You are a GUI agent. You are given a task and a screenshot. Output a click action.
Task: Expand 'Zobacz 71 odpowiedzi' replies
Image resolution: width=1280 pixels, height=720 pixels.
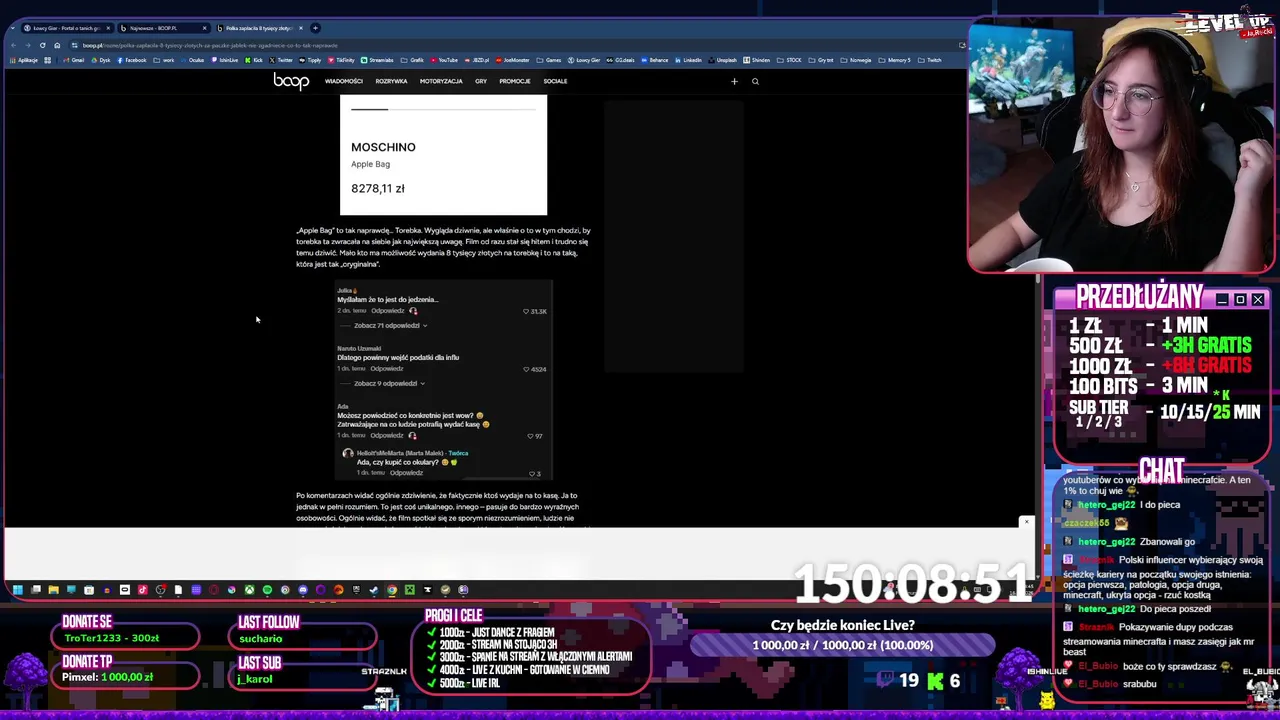(390, 325)
